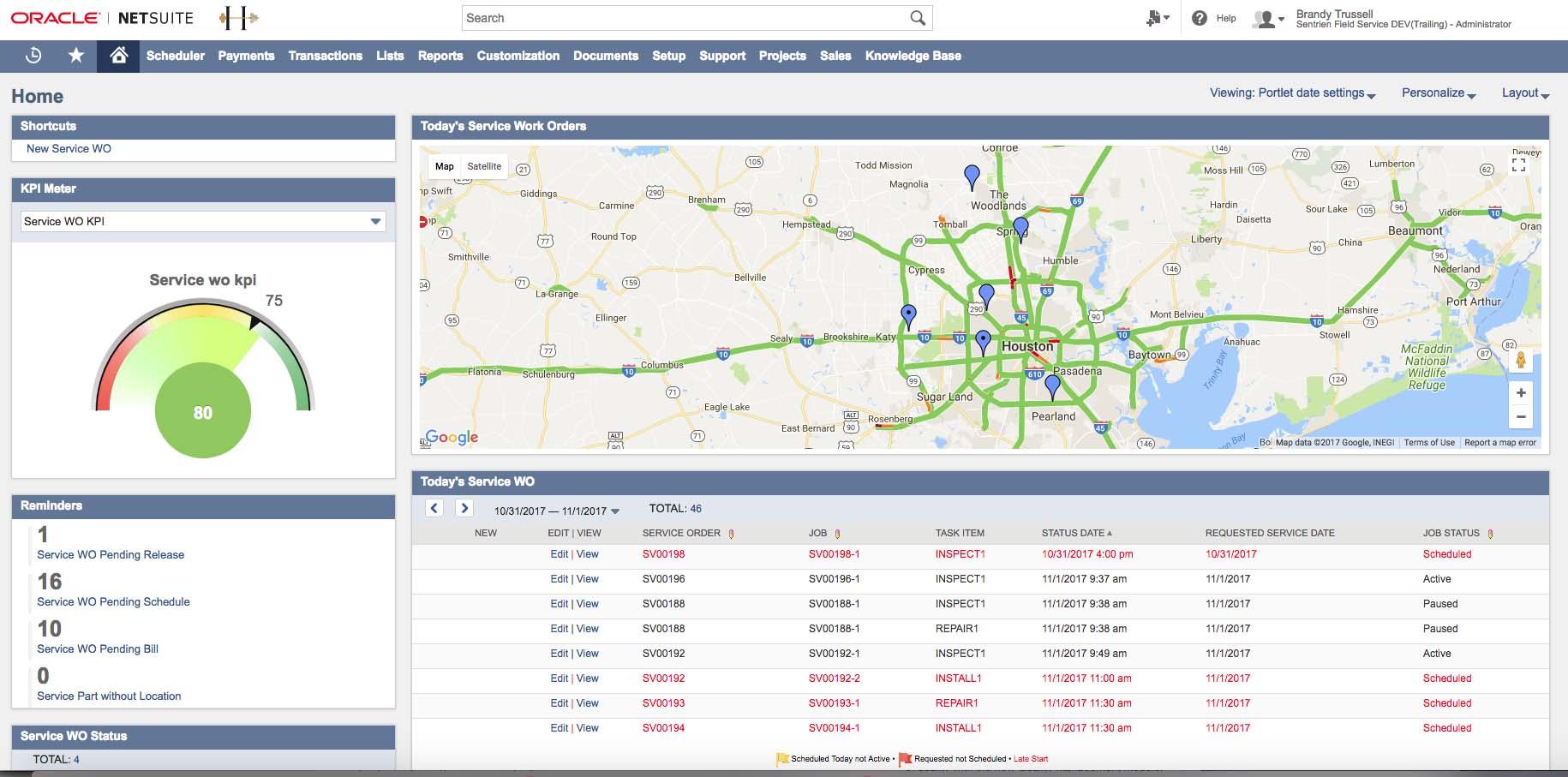This screenshot has height=777, width=1568.
Task: Toggle fullscreen view on the map
Action: pos(1518,165)
